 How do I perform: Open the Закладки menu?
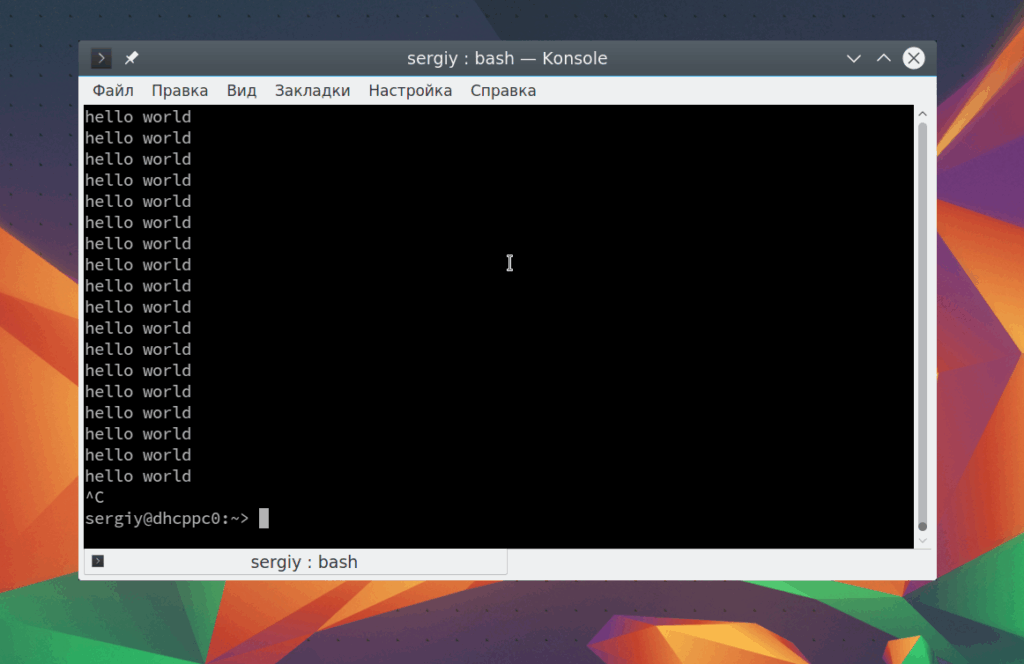pos(312,91)
